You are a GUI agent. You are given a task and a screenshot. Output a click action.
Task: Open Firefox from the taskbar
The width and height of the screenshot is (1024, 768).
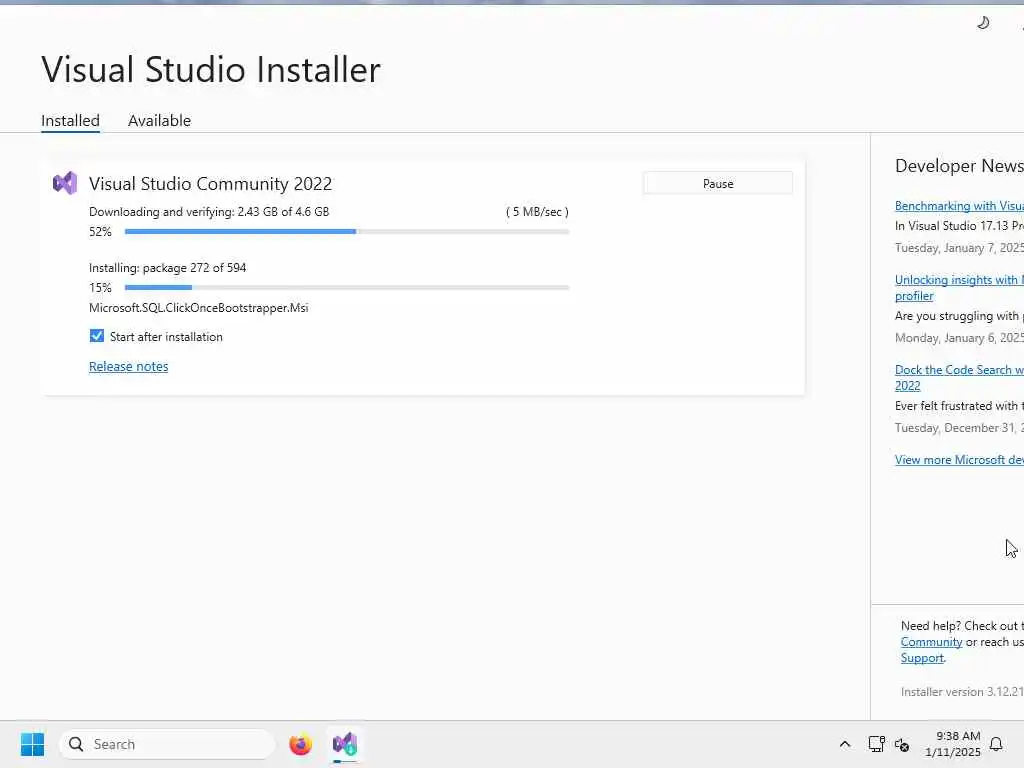[300, 744]
